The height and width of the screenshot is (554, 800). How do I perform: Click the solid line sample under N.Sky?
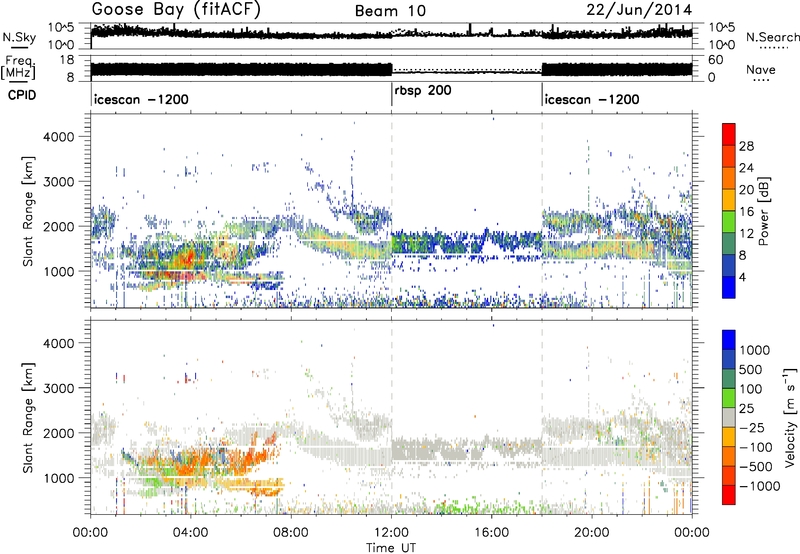click(19, 47)
